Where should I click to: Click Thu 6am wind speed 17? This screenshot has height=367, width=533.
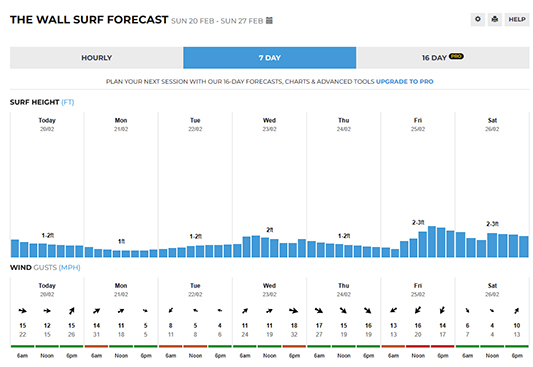click(x=319, y=326)
